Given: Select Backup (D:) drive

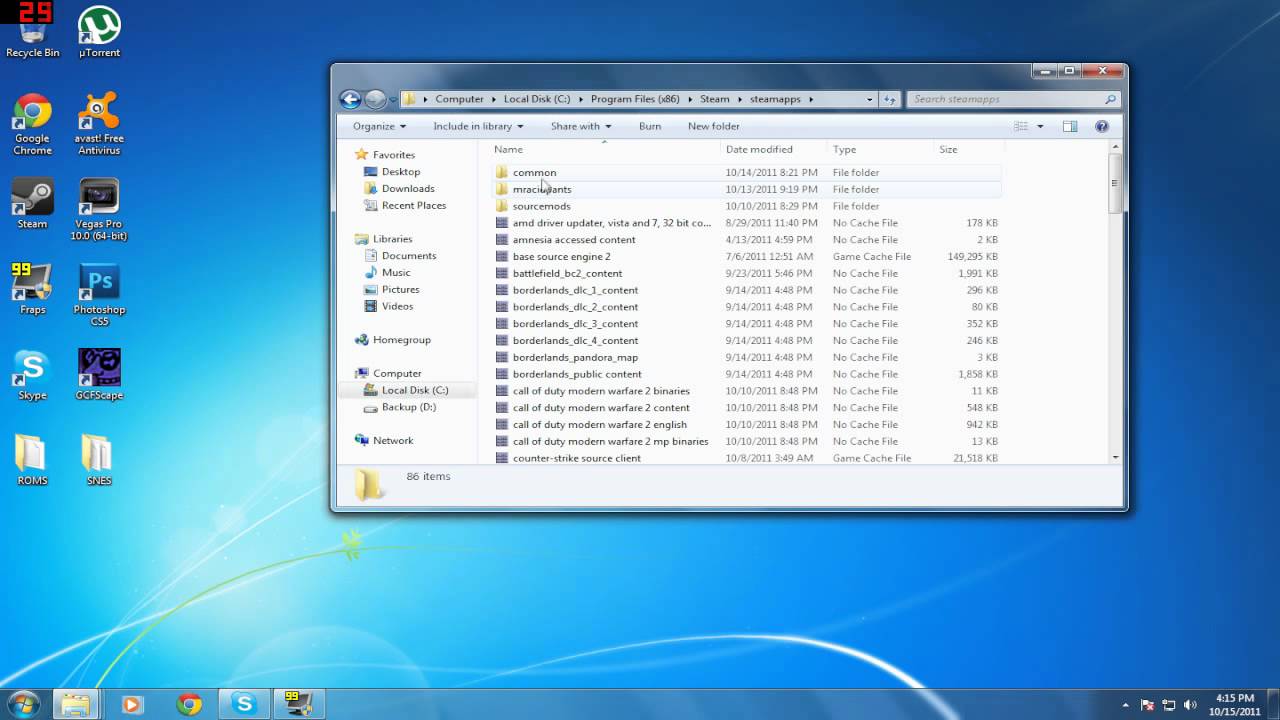Looking at the screenshot, I should [x=408, y=407].
